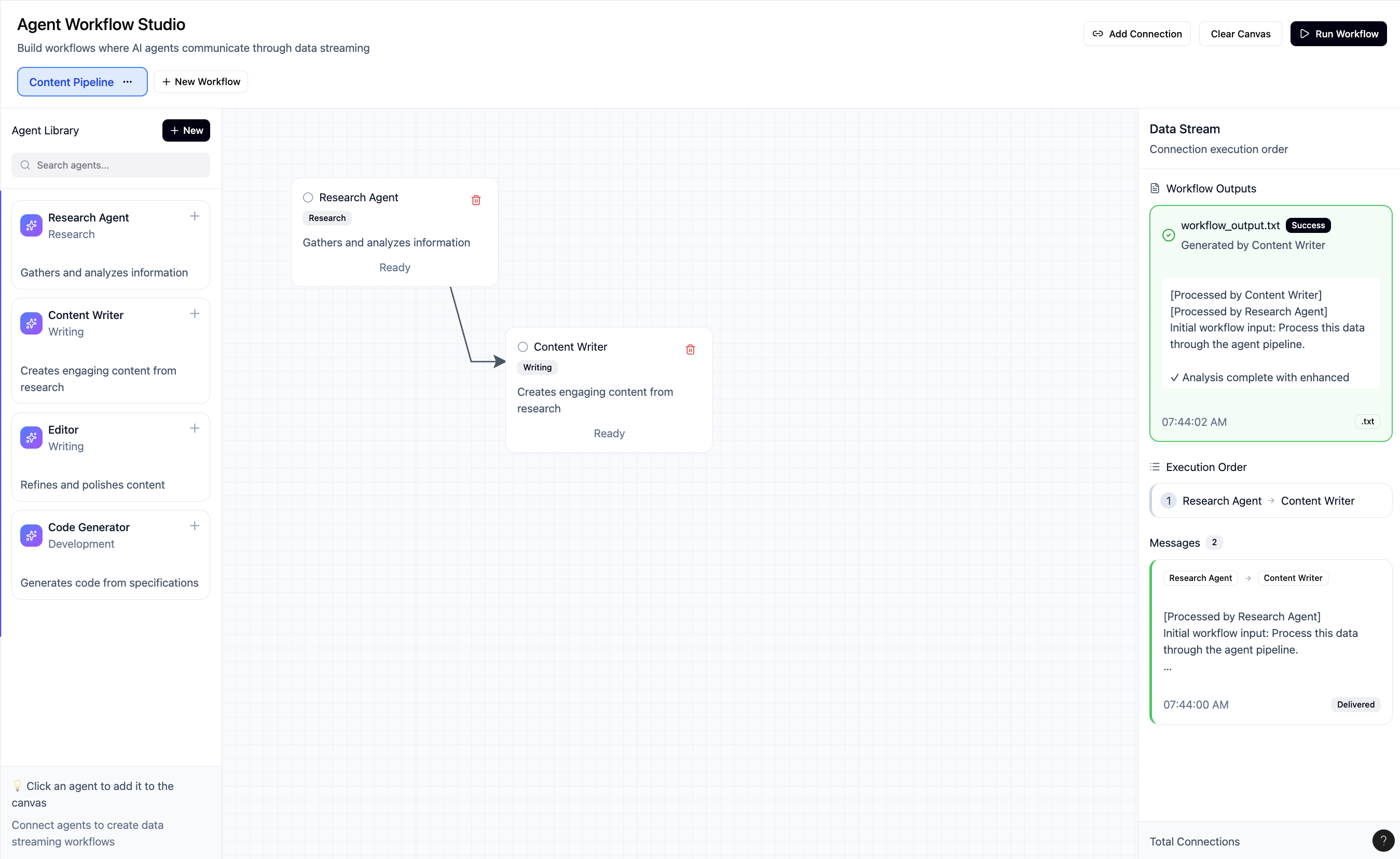The height and width of the screenshot is (859, 1400).
Task: Add Code Generator agent using plus icon
Action: (194, 526)
